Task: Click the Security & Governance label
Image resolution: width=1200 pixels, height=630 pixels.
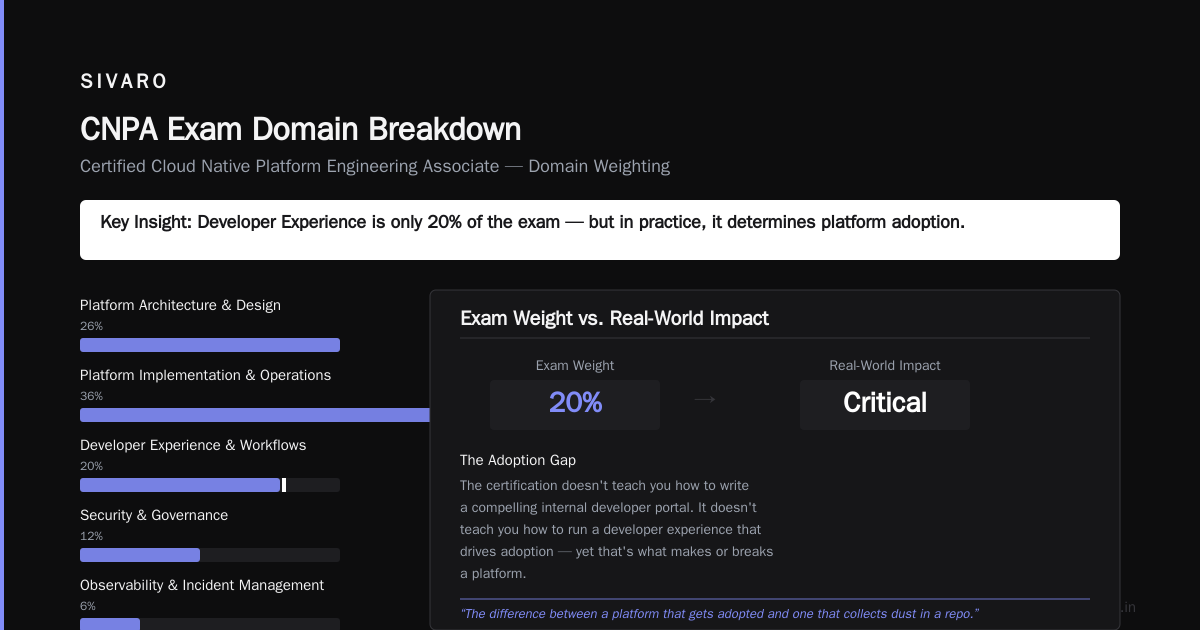Action: (x=154, y=515)
